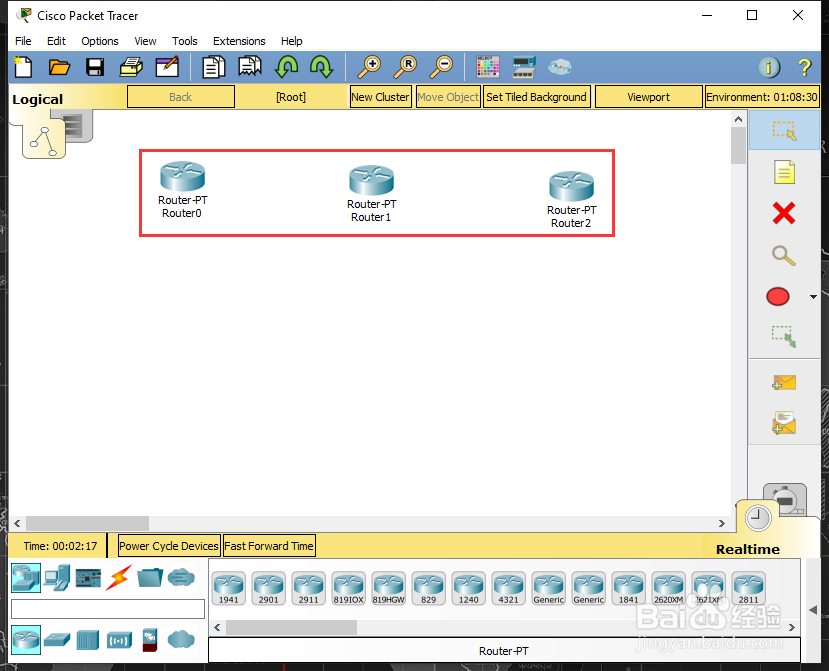Open a file with the folder icon
Image resolution: width=829 pixels, height=671 pixels.
[59, 67]
